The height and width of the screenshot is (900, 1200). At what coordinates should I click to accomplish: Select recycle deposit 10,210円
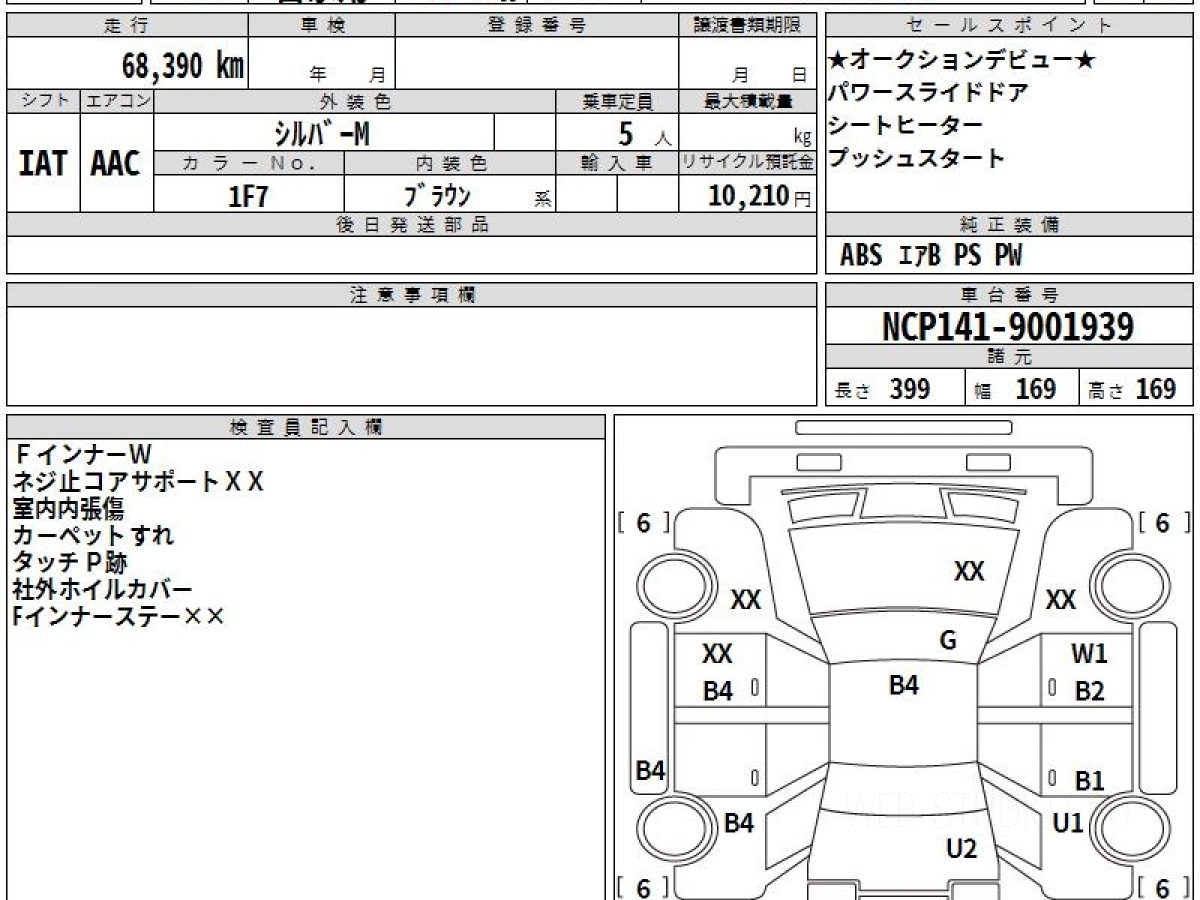click(x=760, y=196)
